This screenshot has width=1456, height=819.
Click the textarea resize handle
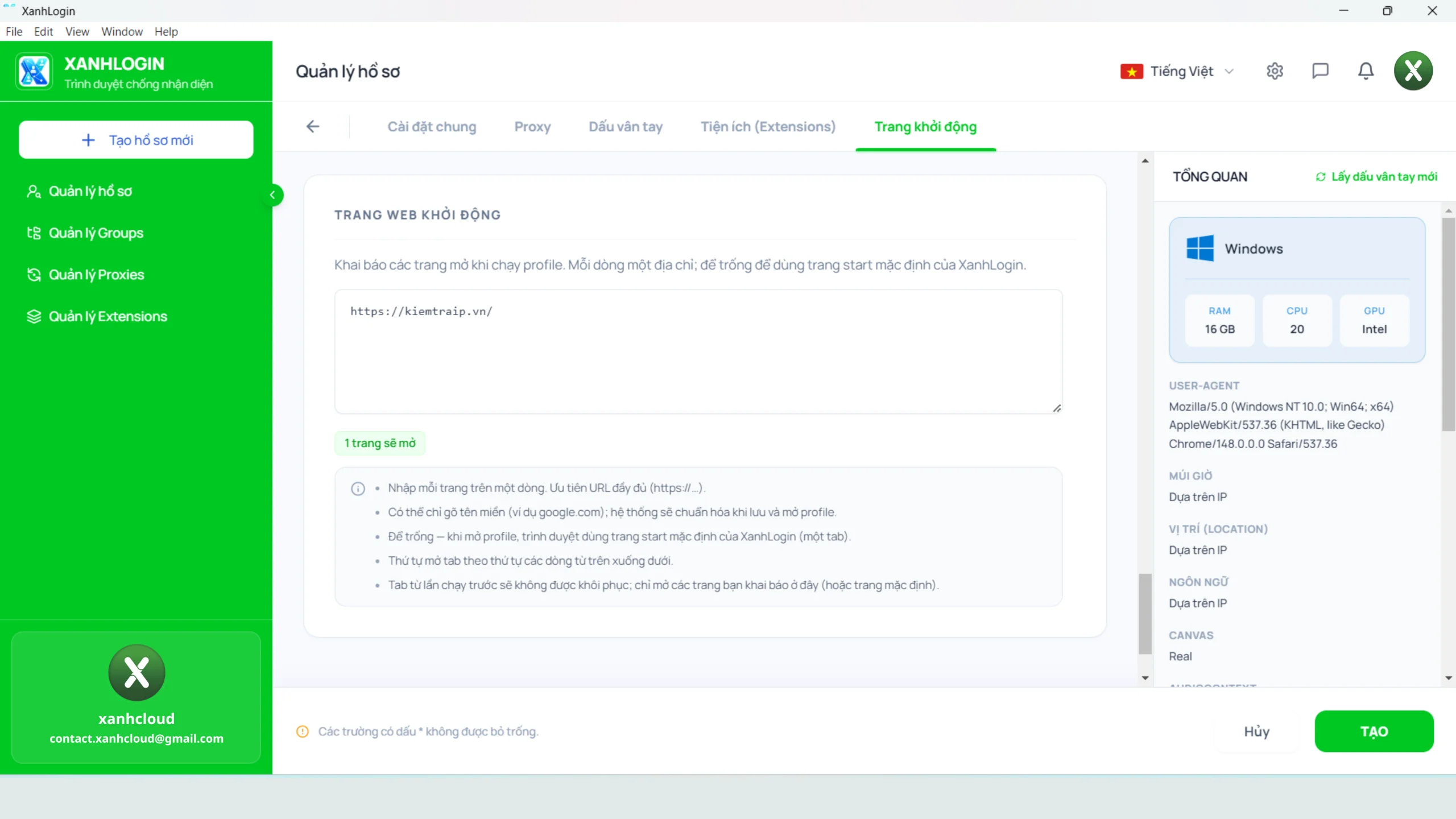tap(1056, 408)
